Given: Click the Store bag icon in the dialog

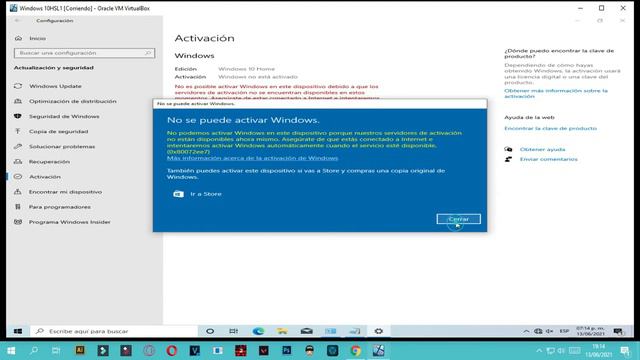Looking at the screenshot, I should [x=178, y=194].
